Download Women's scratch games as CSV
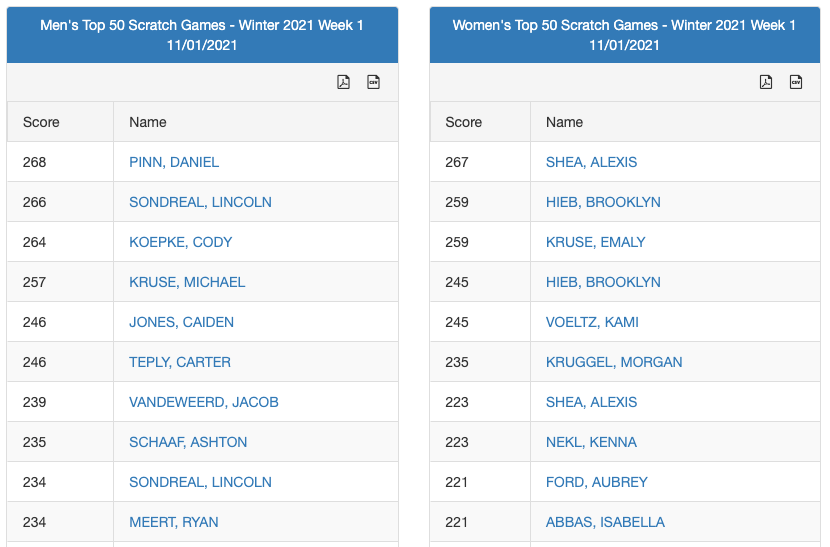Image resolution: width=830 pixels, height=547 pixels. pyautogui.click(x=796, y=82)
